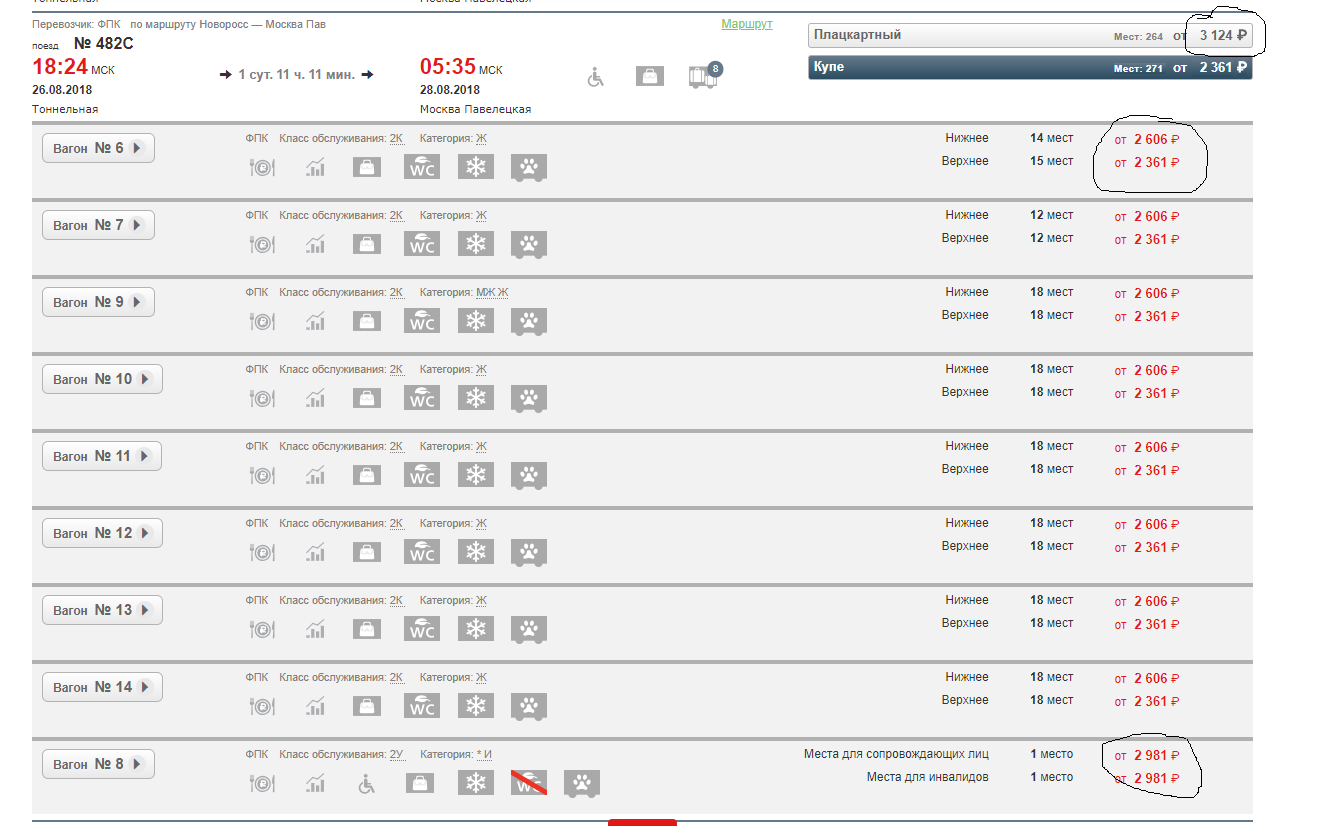Viewport: 1317px width, 826px height.
Task: Click the crossed-out WC icon for Вагон № 8
Action: point(529,783)
